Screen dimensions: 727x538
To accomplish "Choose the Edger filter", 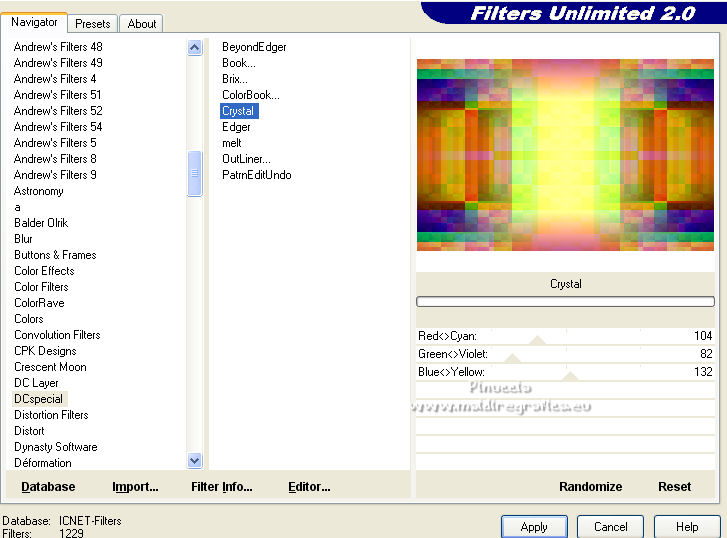I will (x=236, y=127).
